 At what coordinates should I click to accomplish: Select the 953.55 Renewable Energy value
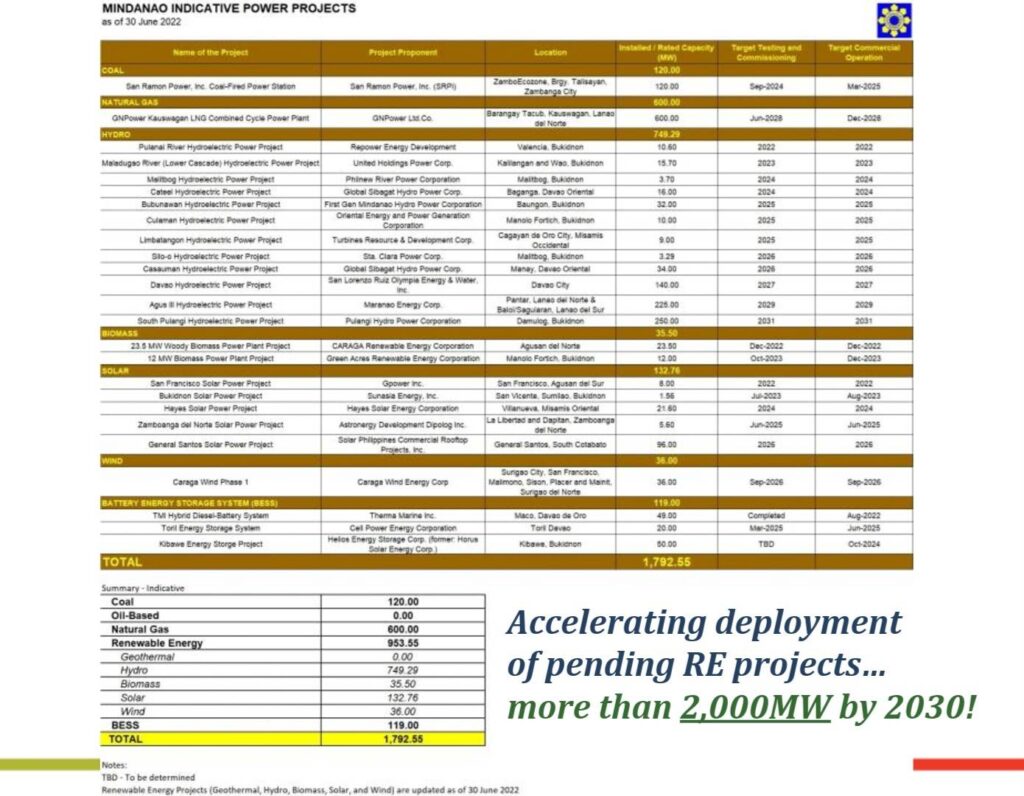coord(403,643)
